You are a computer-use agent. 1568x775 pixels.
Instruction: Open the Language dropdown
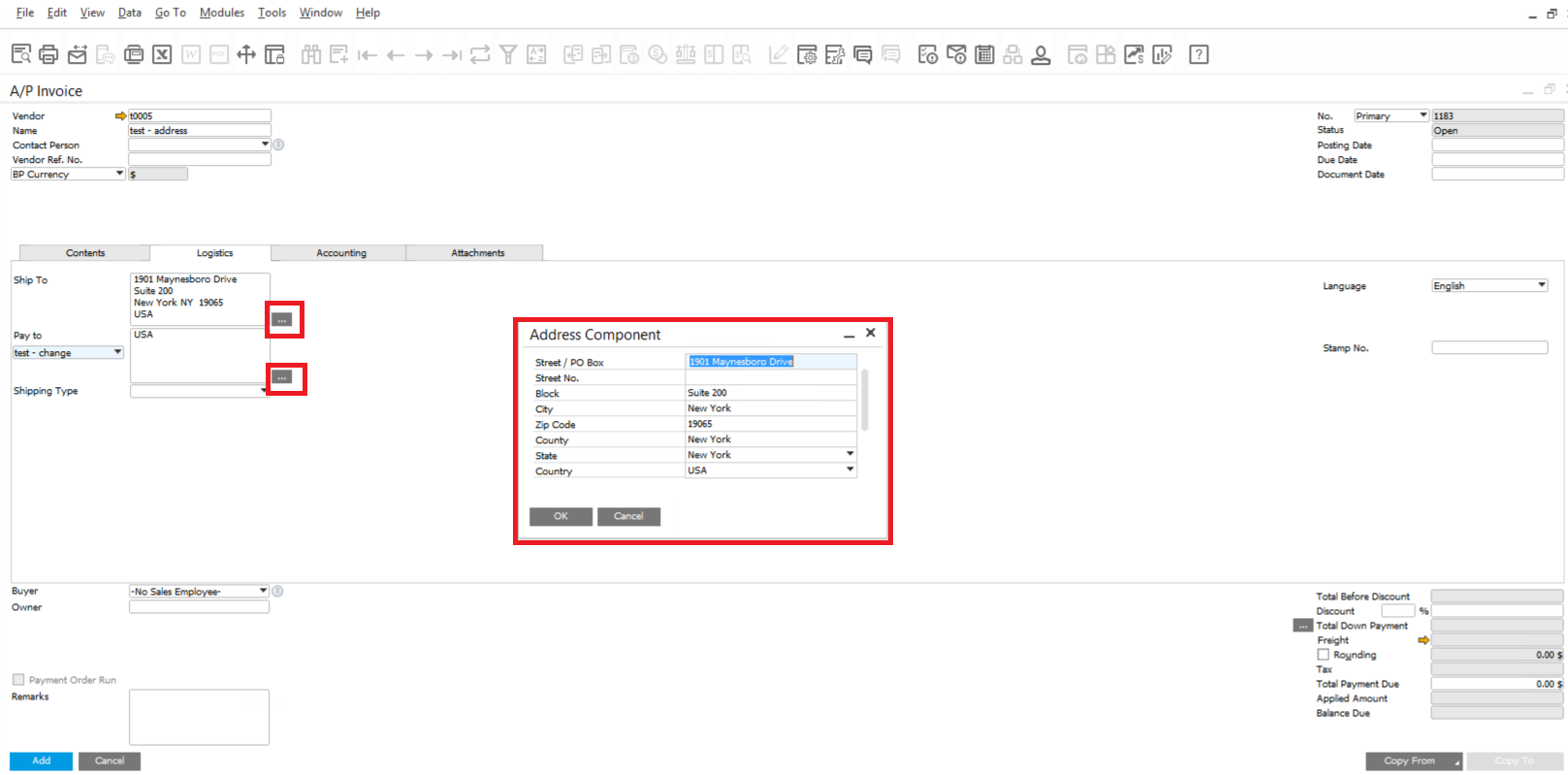click(1541, 285)
